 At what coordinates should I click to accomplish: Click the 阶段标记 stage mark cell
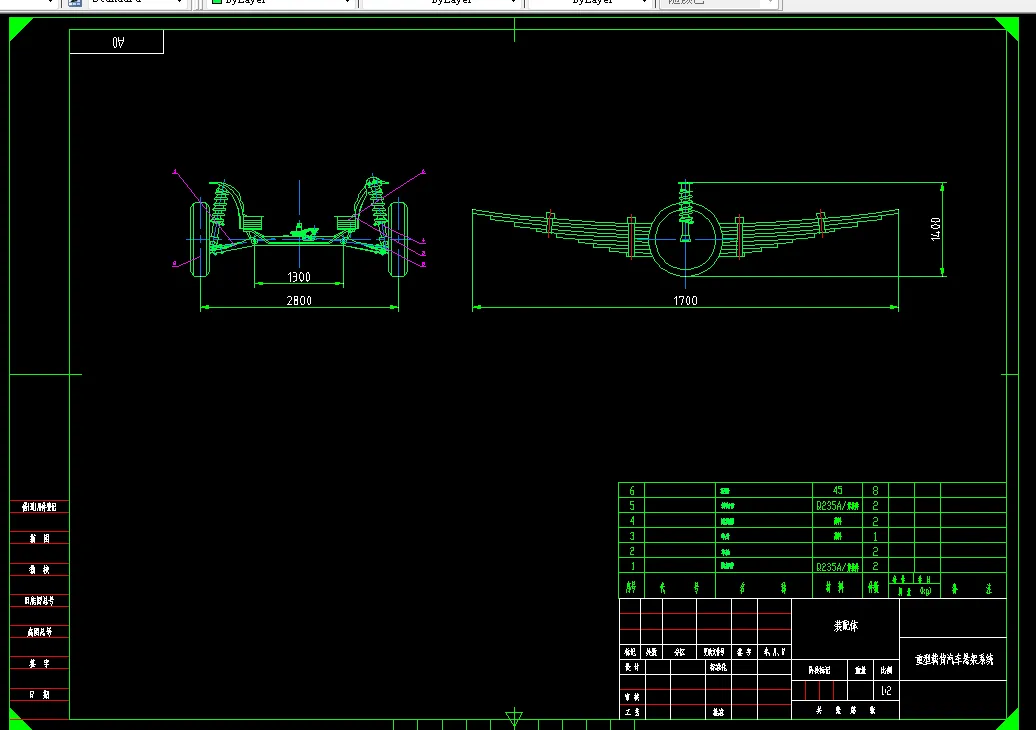pos(819,670)
